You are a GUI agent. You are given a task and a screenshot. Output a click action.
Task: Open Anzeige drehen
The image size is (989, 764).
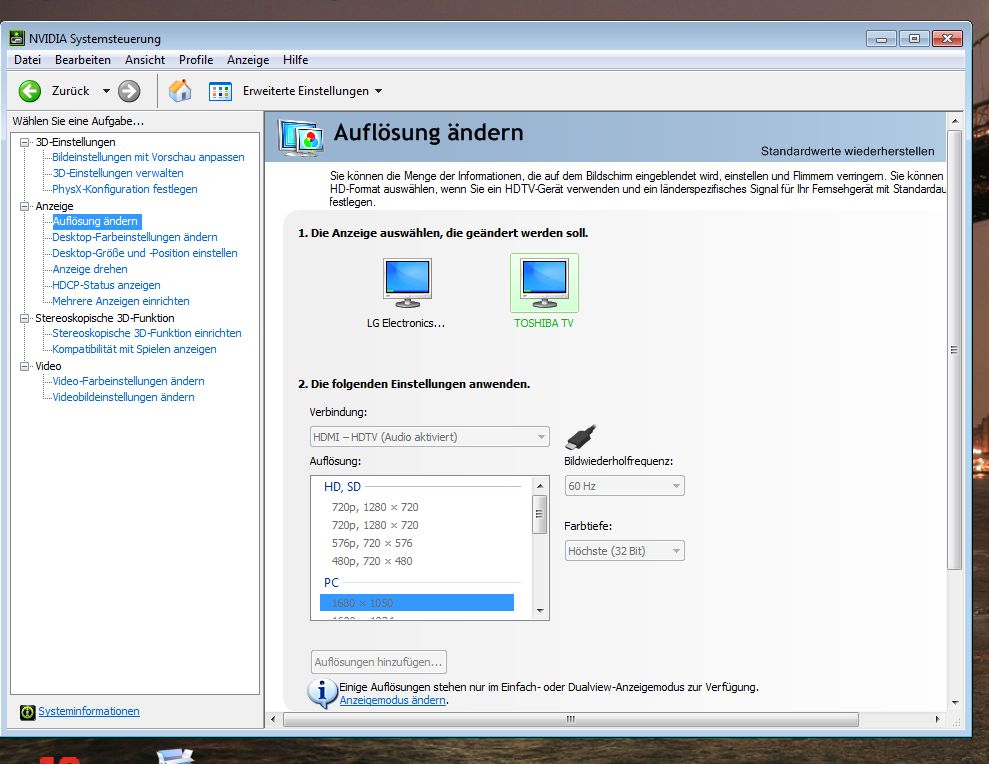(x=90, y=269)
